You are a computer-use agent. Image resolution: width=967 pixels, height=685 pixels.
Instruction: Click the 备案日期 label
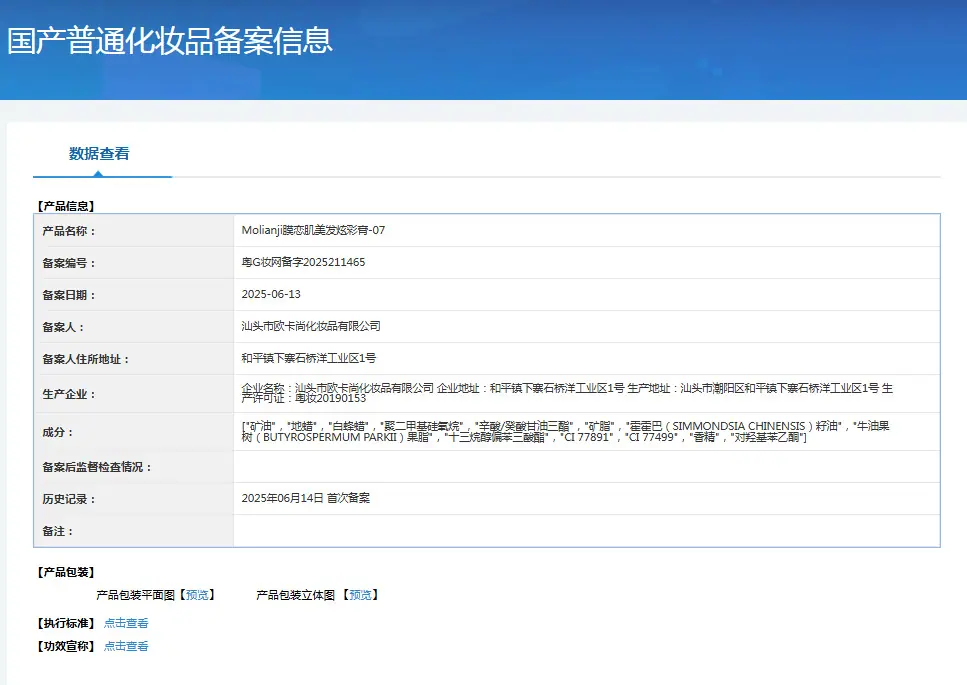[68, 295]
